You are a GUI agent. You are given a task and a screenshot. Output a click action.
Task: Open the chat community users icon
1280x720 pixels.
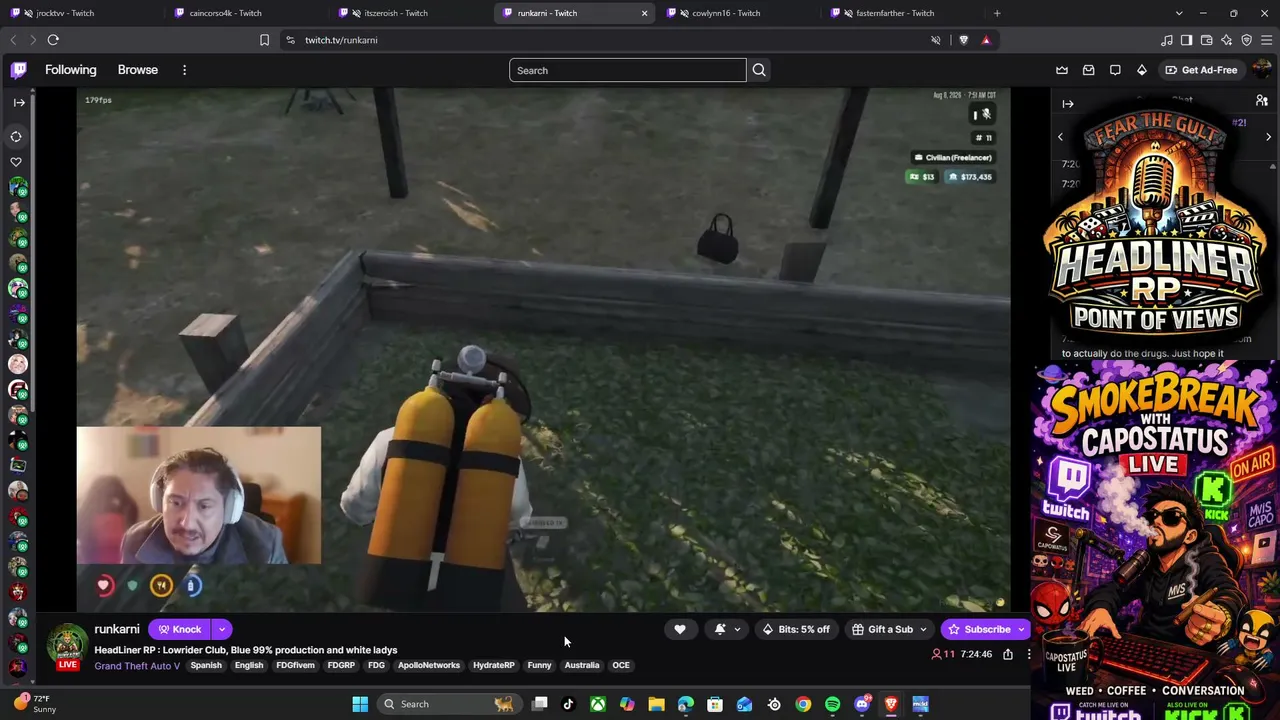1262,101
